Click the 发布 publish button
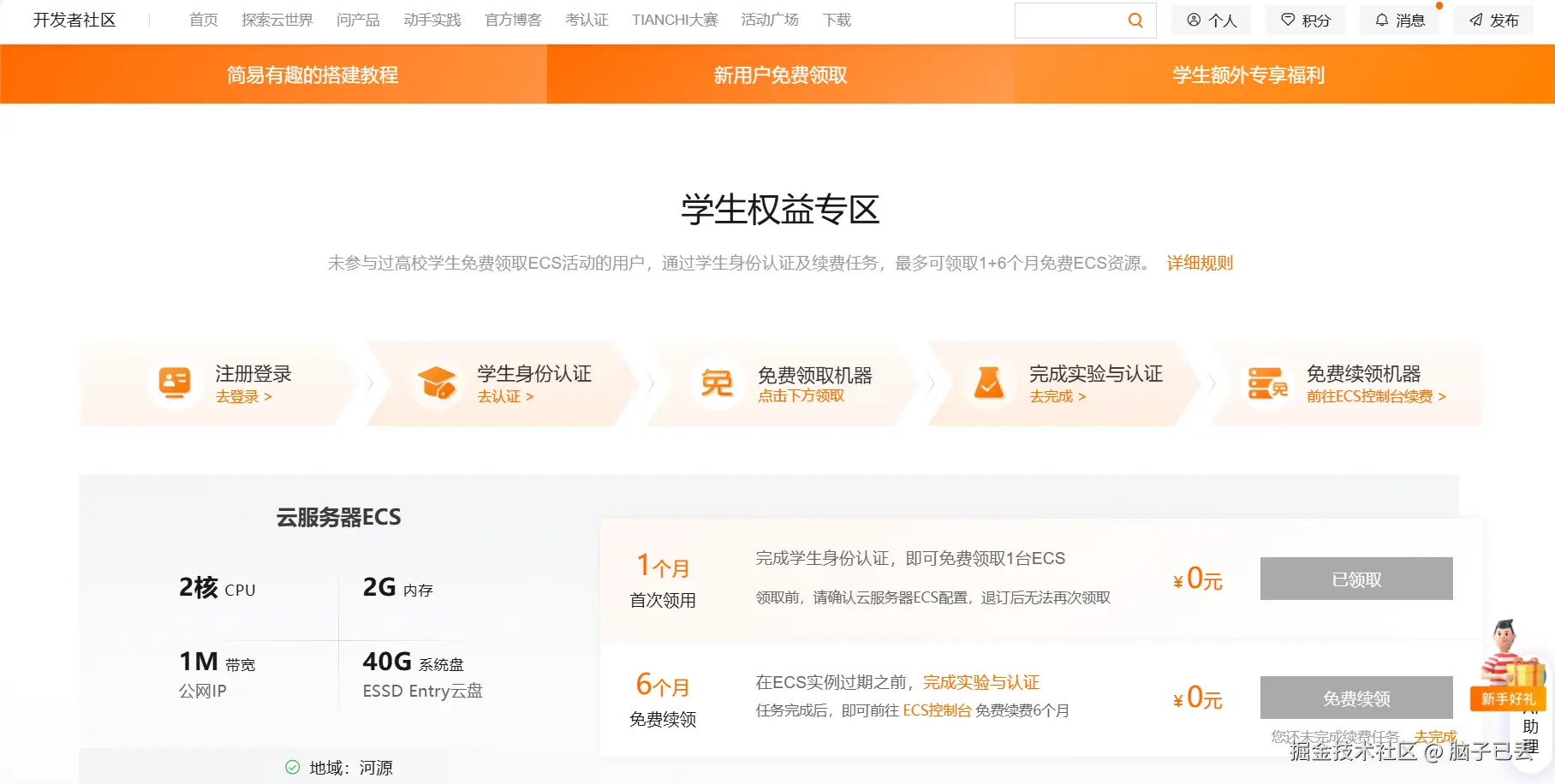Viewport: 1555px width, 784px height. [x=1494, y=21]
